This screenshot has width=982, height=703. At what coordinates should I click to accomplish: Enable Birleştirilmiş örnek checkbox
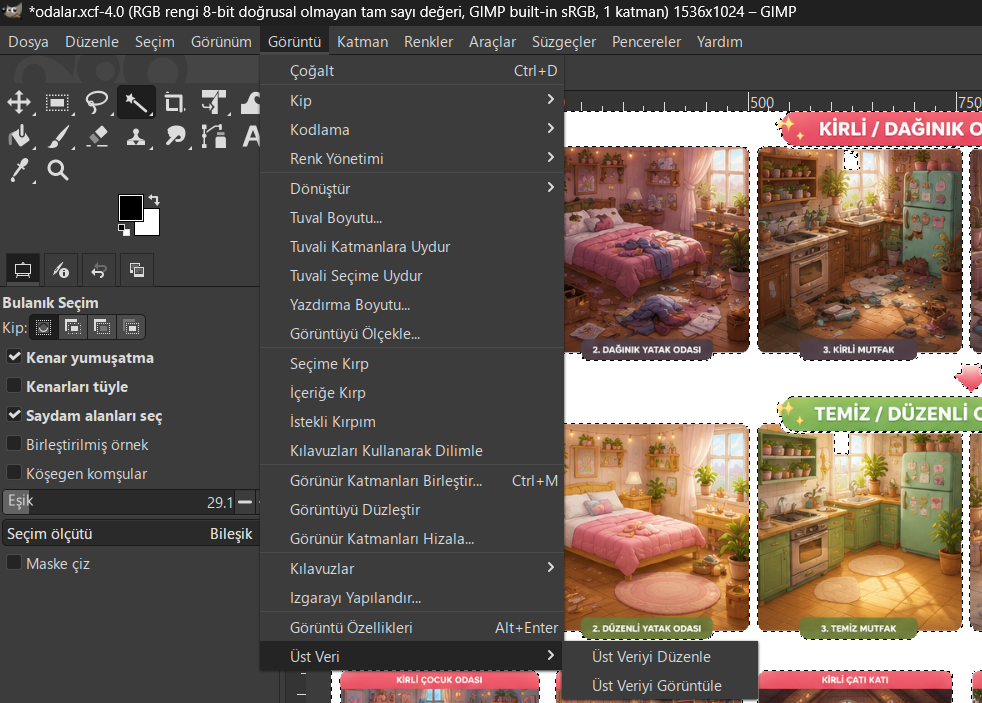click(14, 444)
